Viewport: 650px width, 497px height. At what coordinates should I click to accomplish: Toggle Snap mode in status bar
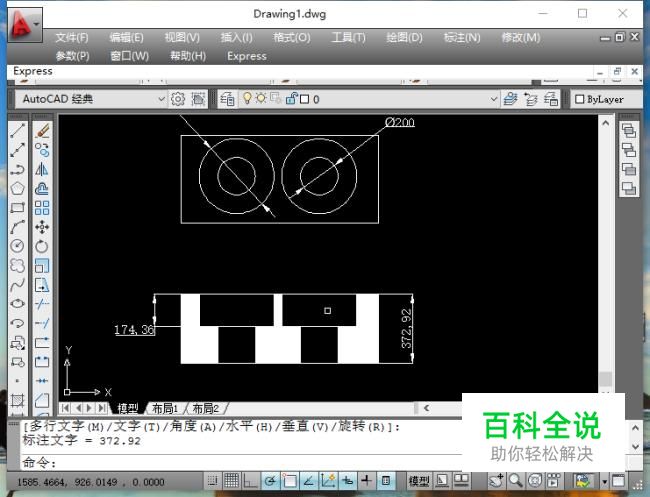click(213, 481)
